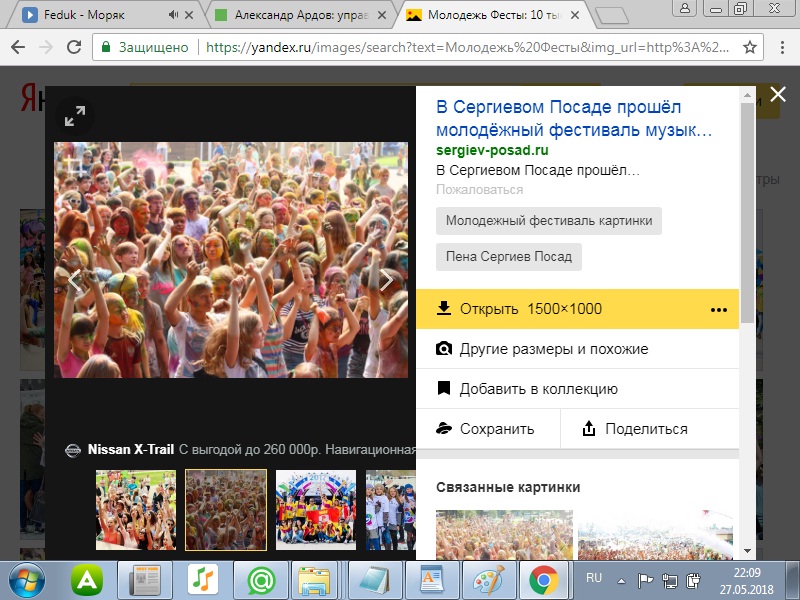Change the RU input language

[x=594, y=578]
